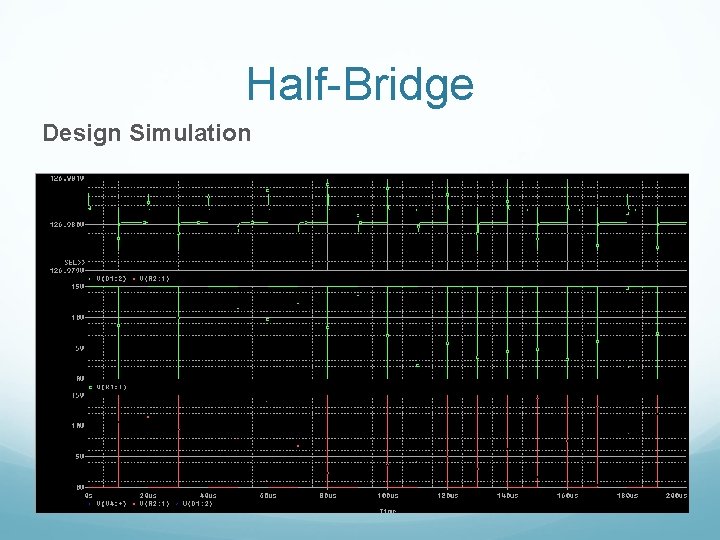Click the '200us' time axis label

tap(676, 495)
